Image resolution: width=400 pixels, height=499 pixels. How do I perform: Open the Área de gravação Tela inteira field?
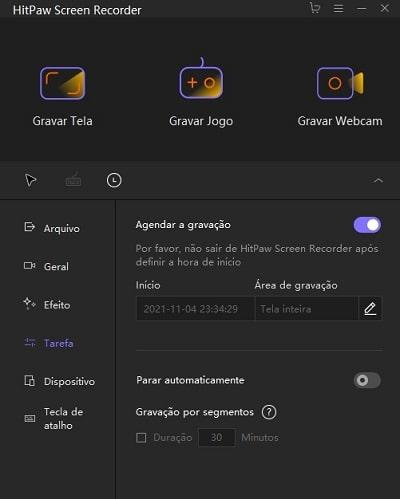pos(307,309)
